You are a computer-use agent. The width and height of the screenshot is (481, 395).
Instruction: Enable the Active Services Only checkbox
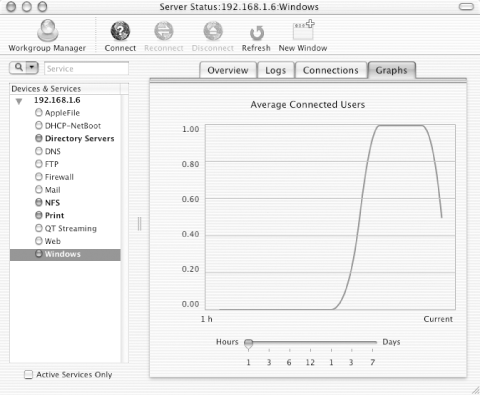coord(29,375)
